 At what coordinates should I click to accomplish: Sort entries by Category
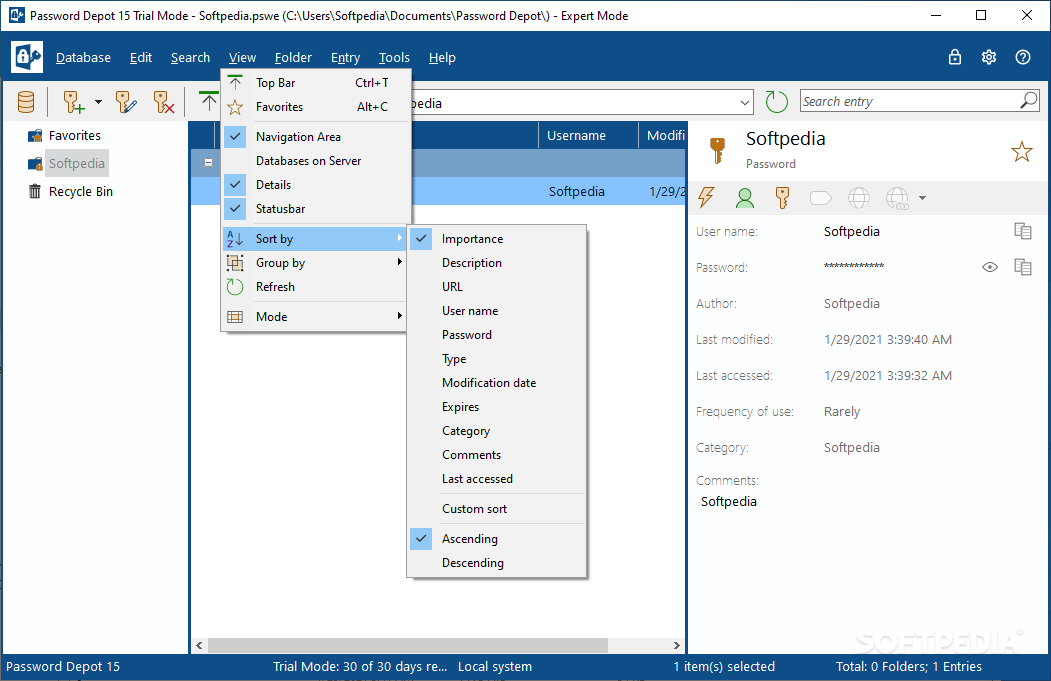[497, 431]
